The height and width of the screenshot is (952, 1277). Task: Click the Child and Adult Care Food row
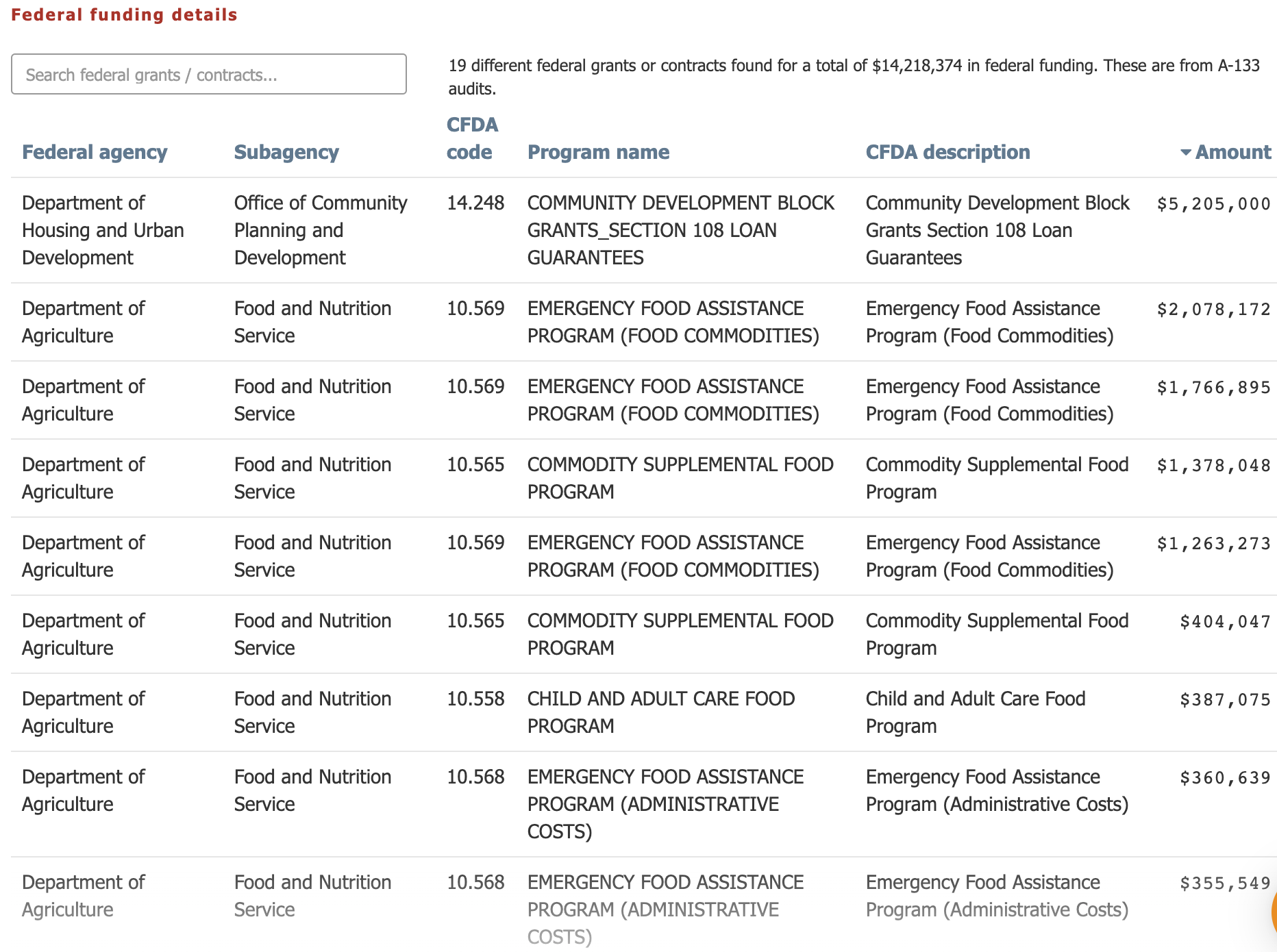637,712
